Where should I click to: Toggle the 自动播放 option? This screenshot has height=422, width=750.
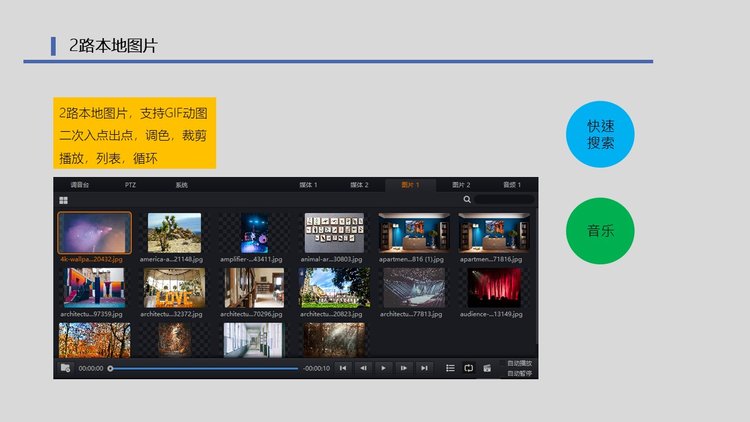[520, 363]
